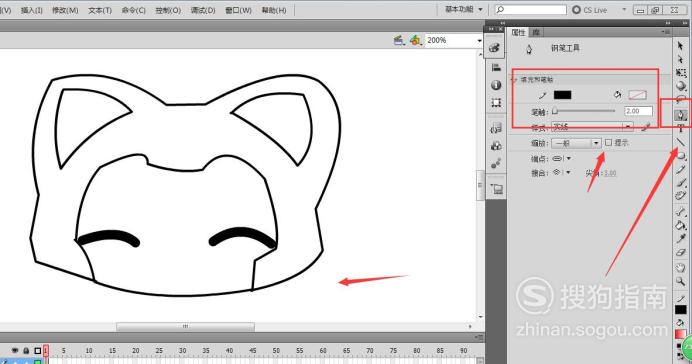Select the 3D Rotation tool
The width and height of the screenshot is (692, 364).
pos(681,86)
